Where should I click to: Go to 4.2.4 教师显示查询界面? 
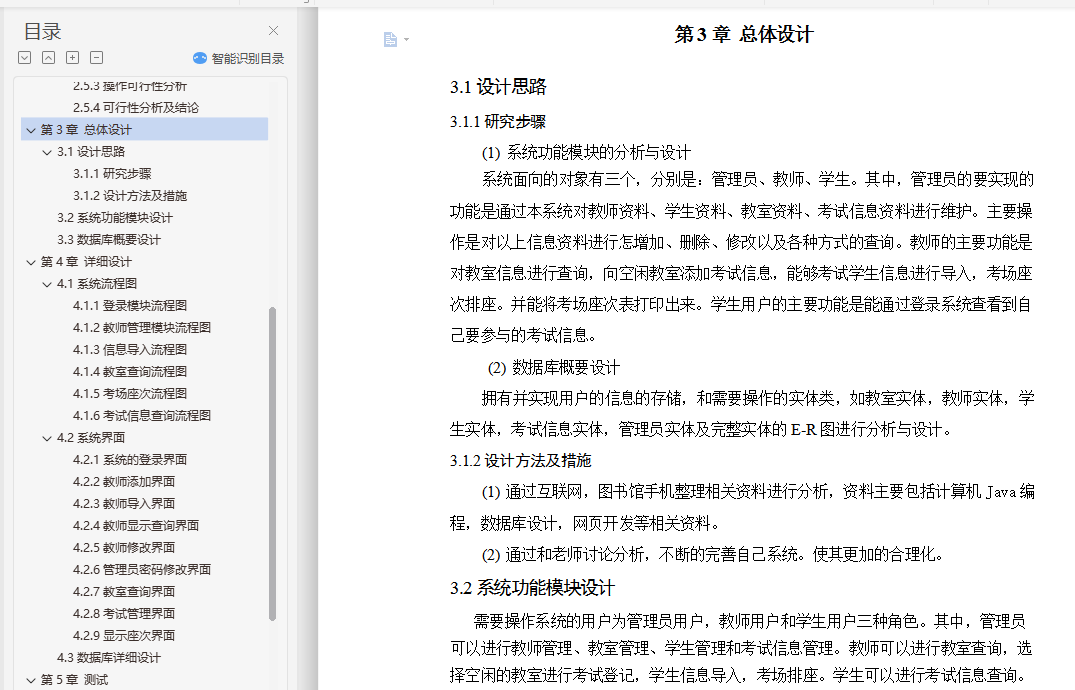point(136,525)
